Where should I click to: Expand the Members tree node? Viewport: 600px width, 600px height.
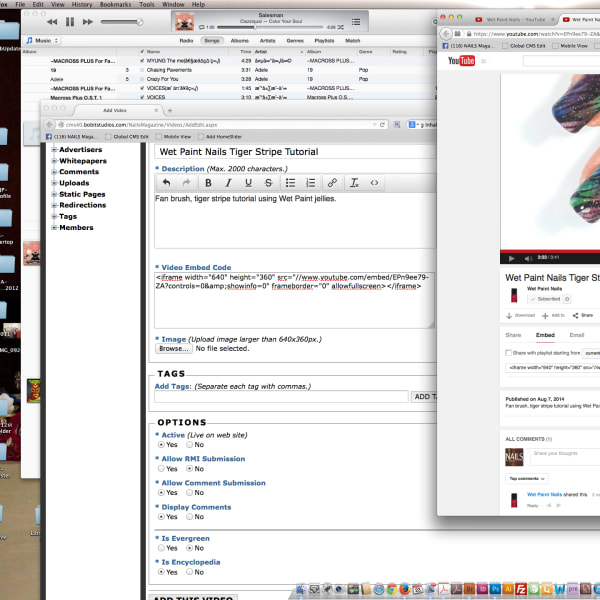click(x=54, y=228)
